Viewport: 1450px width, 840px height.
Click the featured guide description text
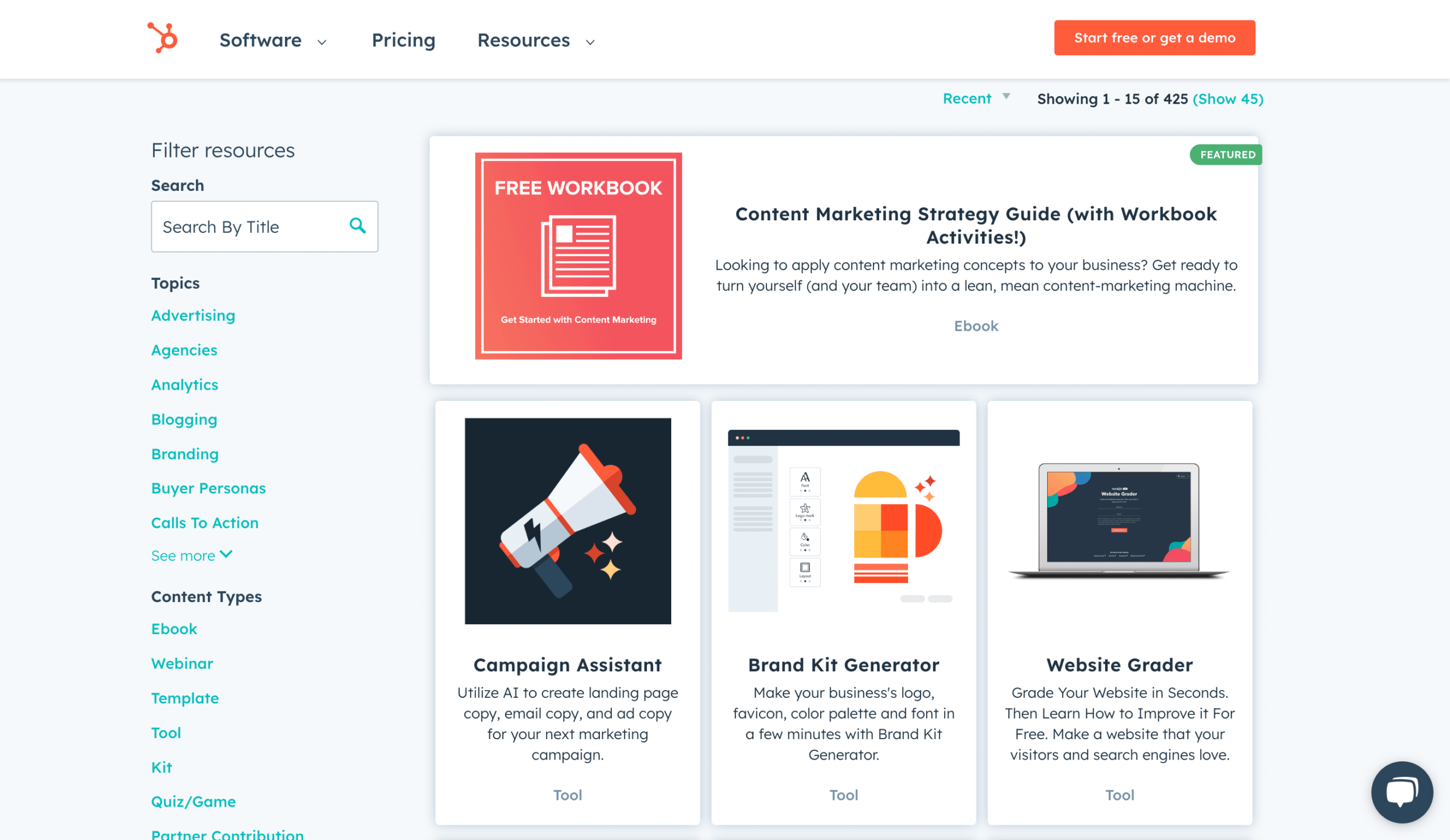pyautogui.click(x=976, y=275)
